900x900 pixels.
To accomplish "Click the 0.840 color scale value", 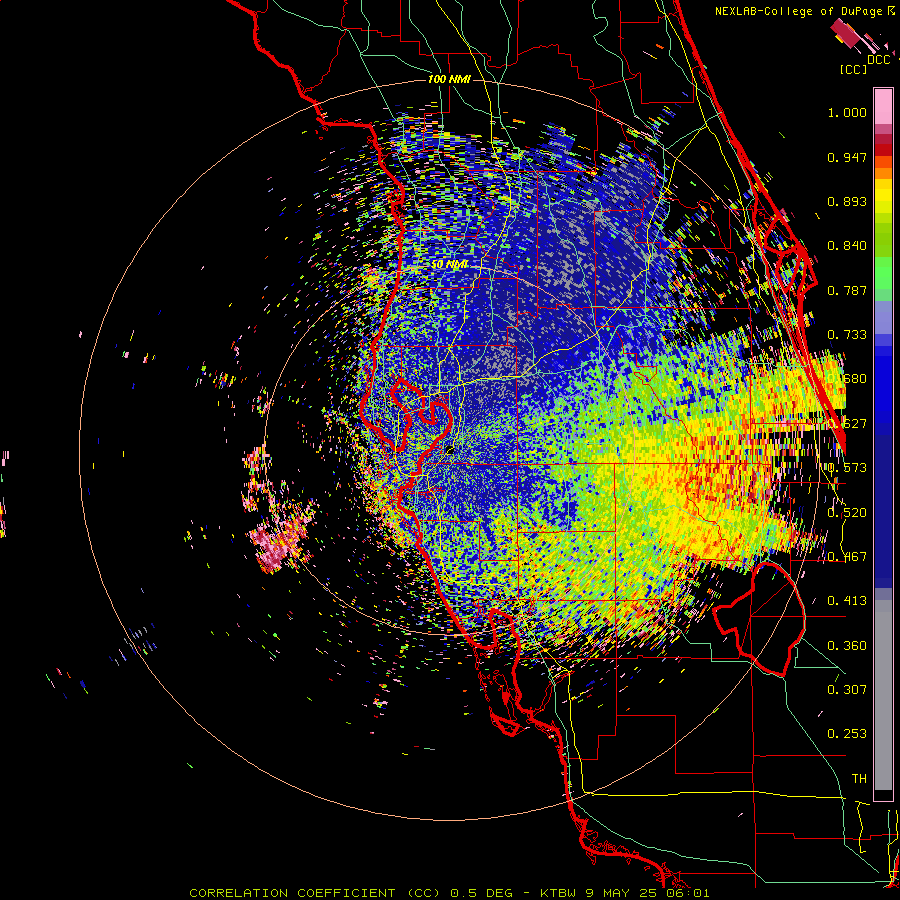I will tap(847, 246).
